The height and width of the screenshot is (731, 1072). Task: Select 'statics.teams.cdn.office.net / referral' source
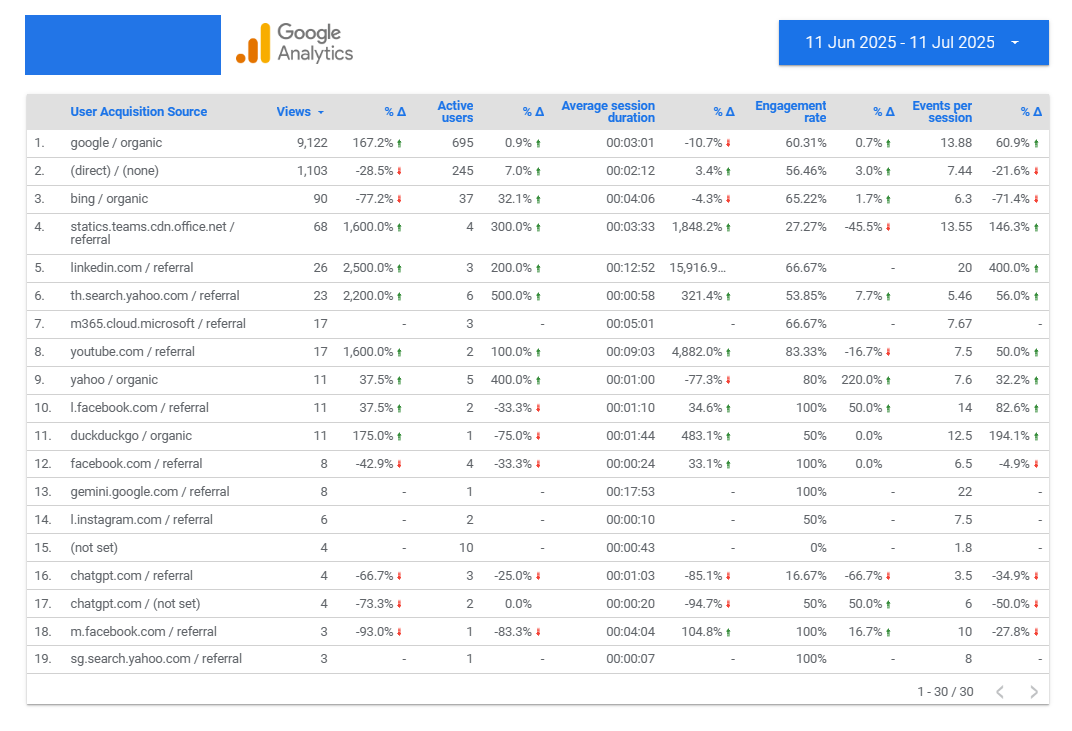pyautogui.click(x=152, y=233)
